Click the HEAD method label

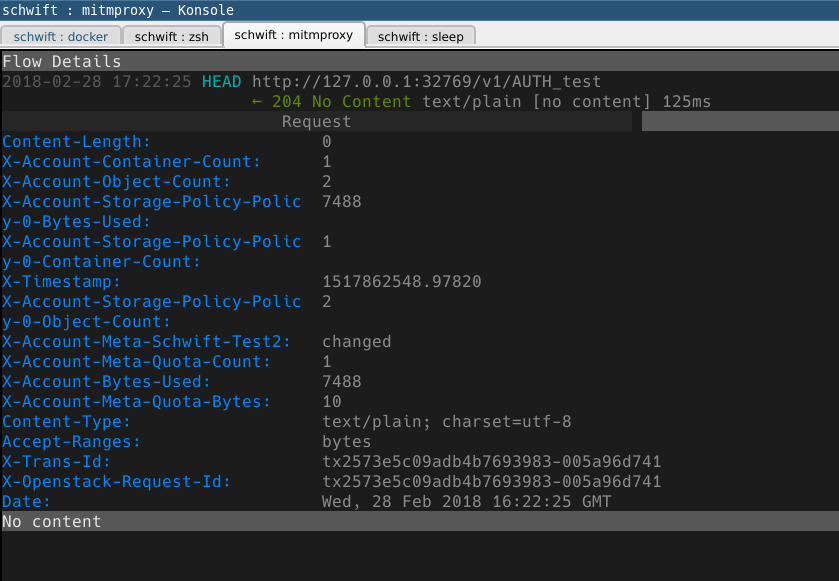pyautogui.click(x=222, y=82)
